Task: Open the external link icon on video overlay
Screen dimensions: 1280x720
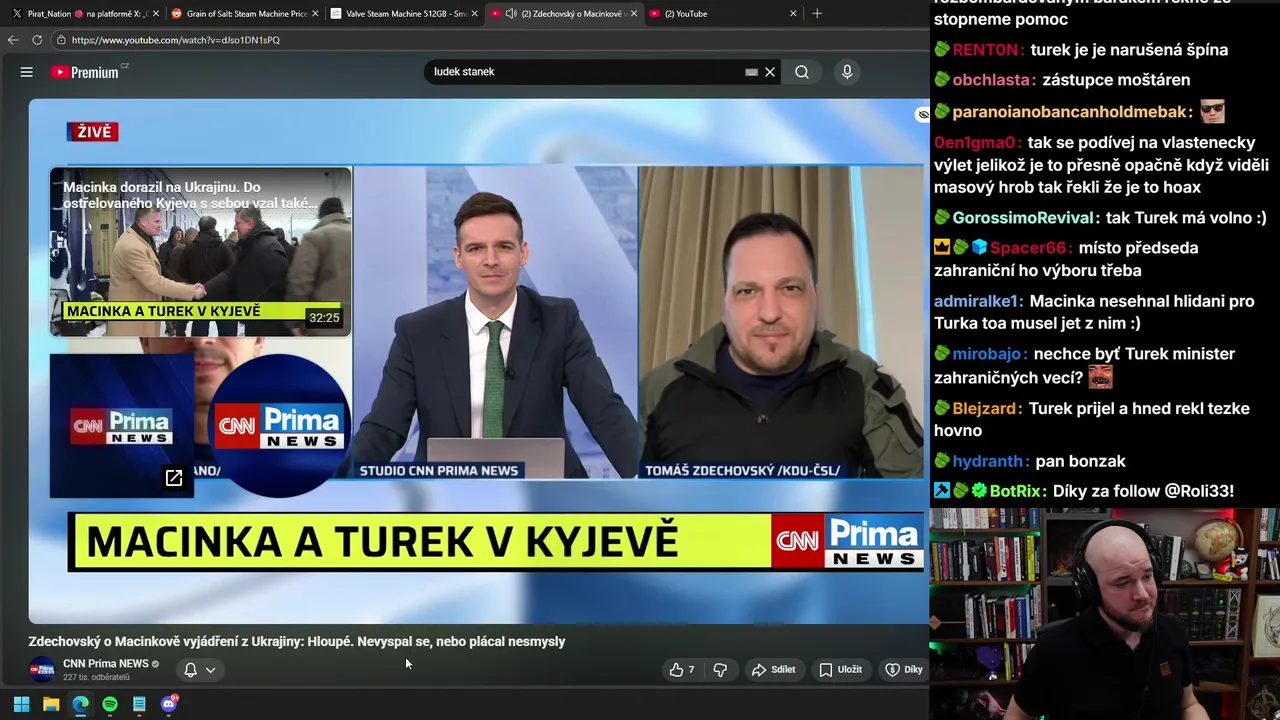Action: point(174,478)
